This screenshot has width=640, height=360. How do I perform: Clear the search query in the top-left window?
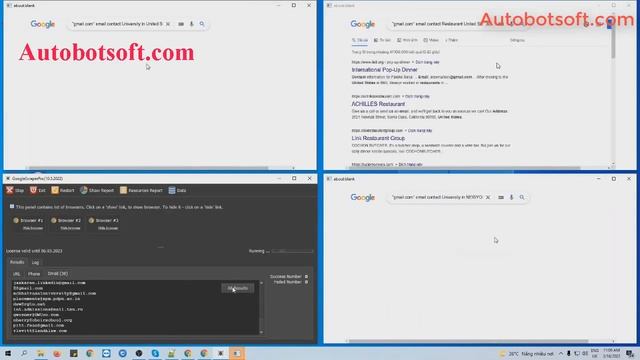[x=168, y=24]
